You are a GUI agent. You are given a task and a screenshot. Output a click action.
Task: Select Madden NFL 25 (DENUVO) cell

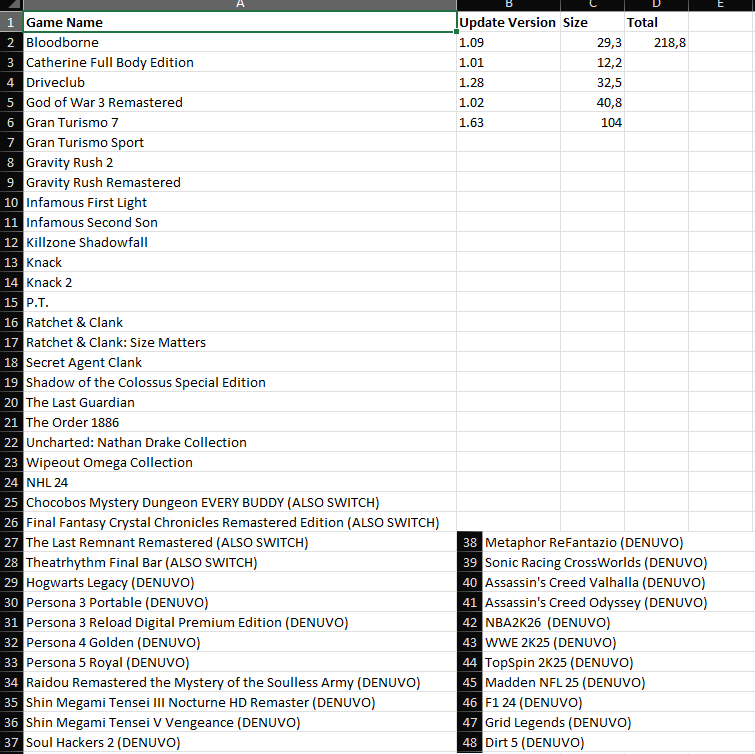click(x=619, y=682)
